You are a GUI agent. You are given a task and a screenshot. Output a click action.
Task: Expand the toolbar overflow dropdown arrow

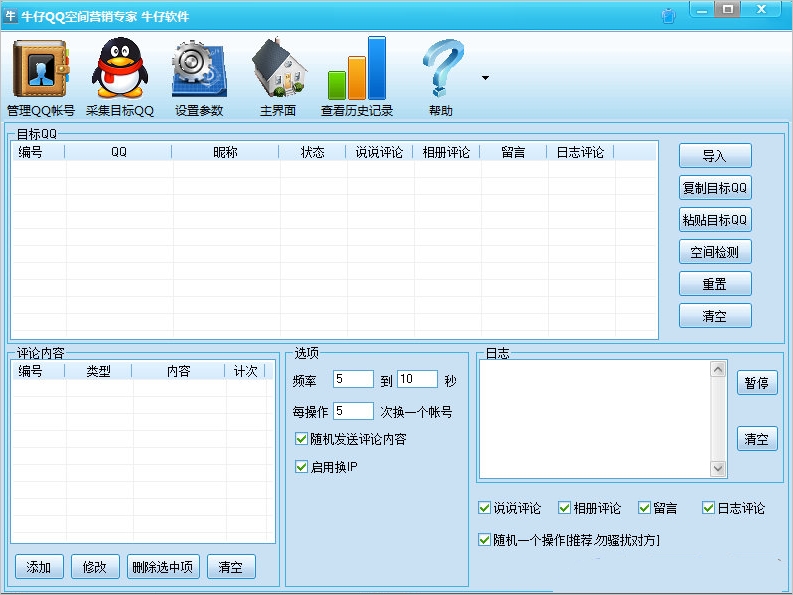pos(485,78)
